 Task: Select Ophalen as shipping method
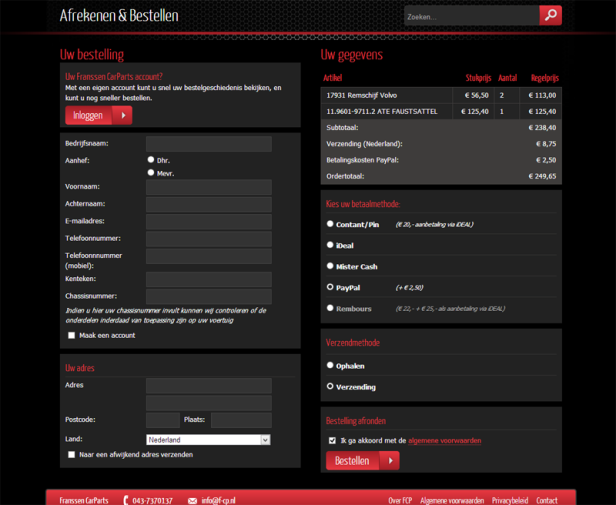pos(330,365)
